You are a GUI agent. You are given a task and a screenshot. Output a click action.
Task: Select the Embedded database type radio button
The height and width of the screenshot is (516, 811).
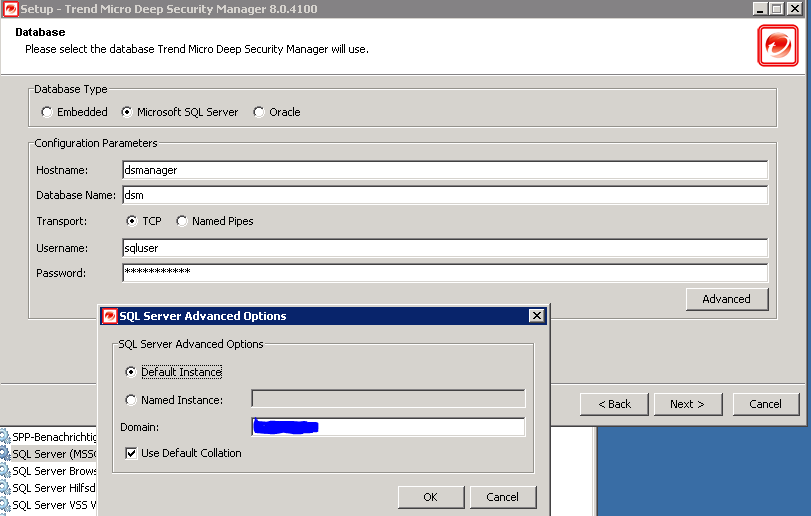47,112
